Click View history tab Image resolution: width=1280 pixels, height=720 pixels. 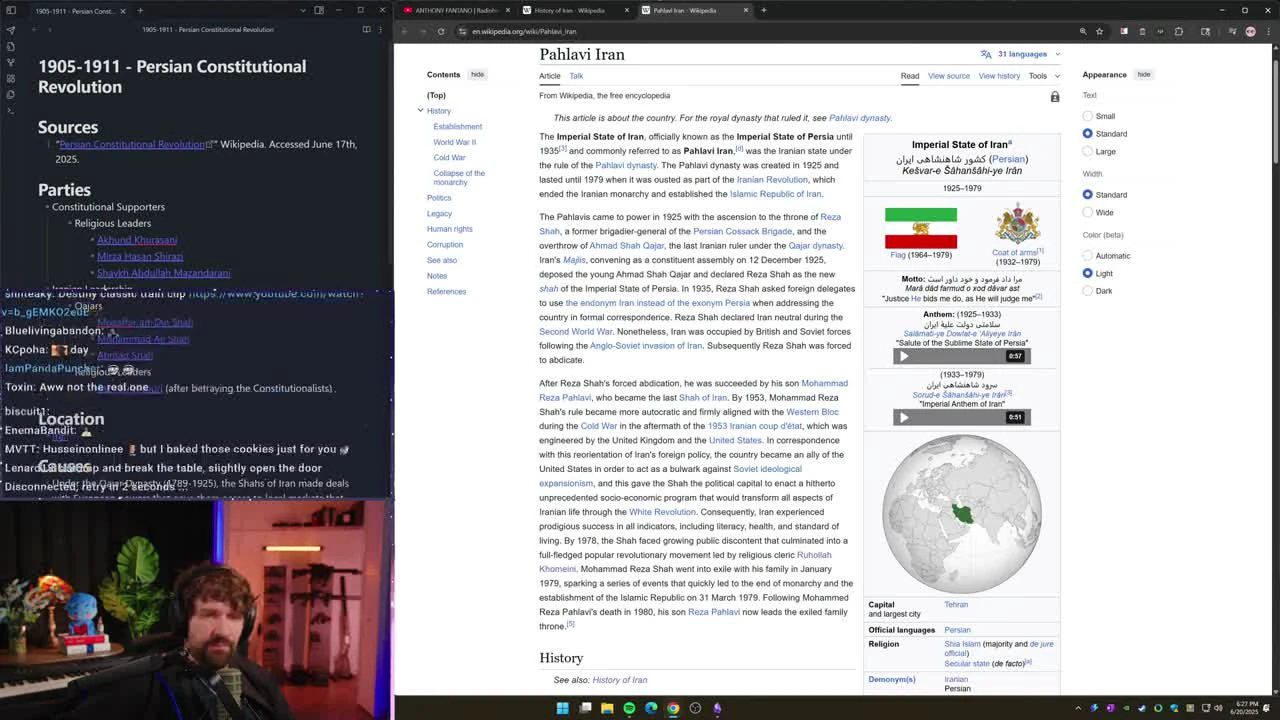tap(999, 76)
